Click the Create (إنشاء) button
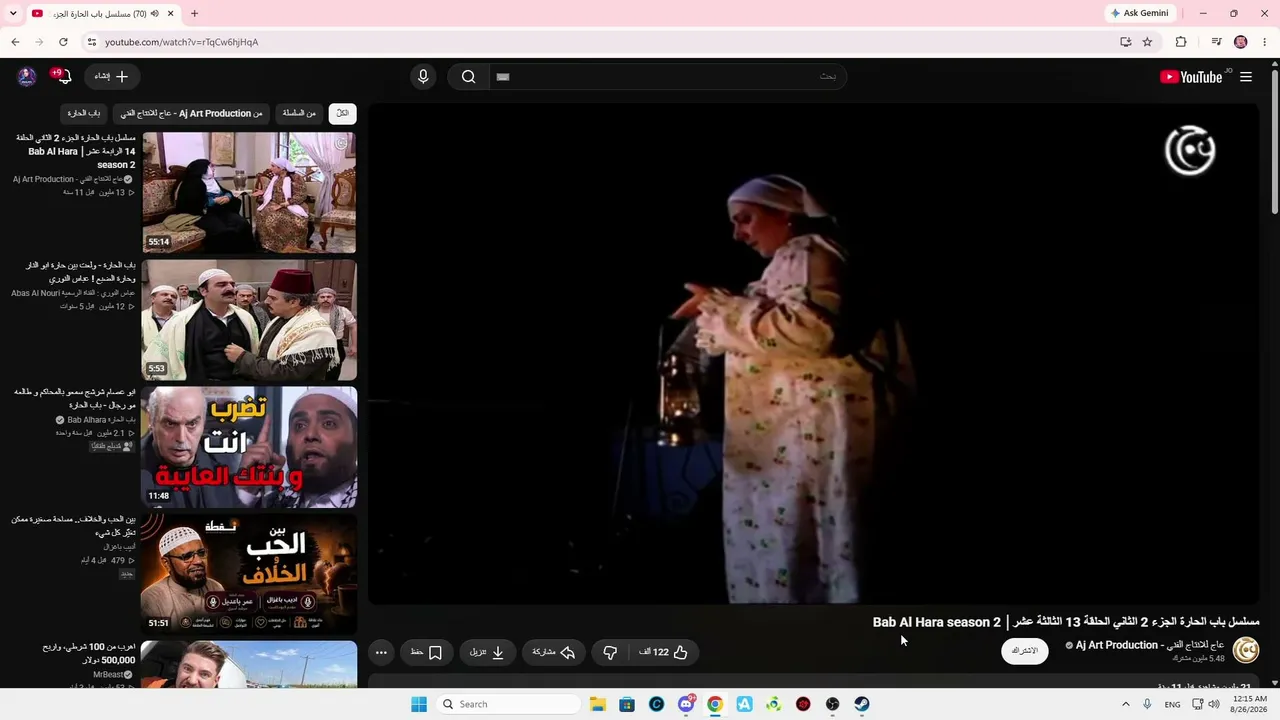Image resolution: width=1280 pixels, height=720 pixels. [x=112, y=77]
